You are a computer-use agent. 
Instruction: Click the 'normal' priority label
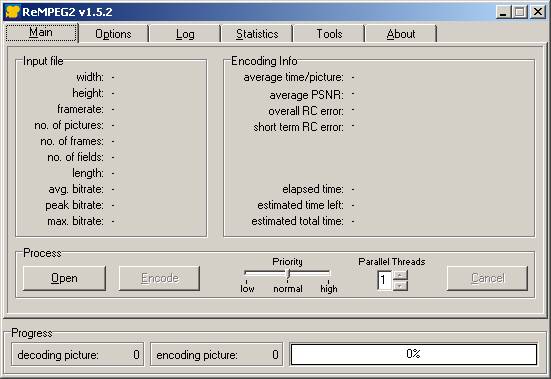pos(288,289)
